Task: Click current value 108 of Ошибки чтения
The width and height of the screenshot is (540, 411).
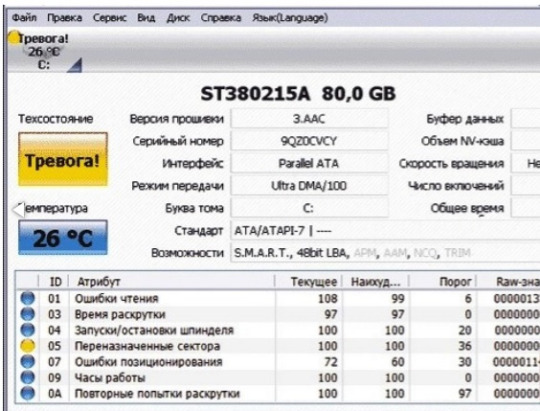Action: click(x=328, y=298)
